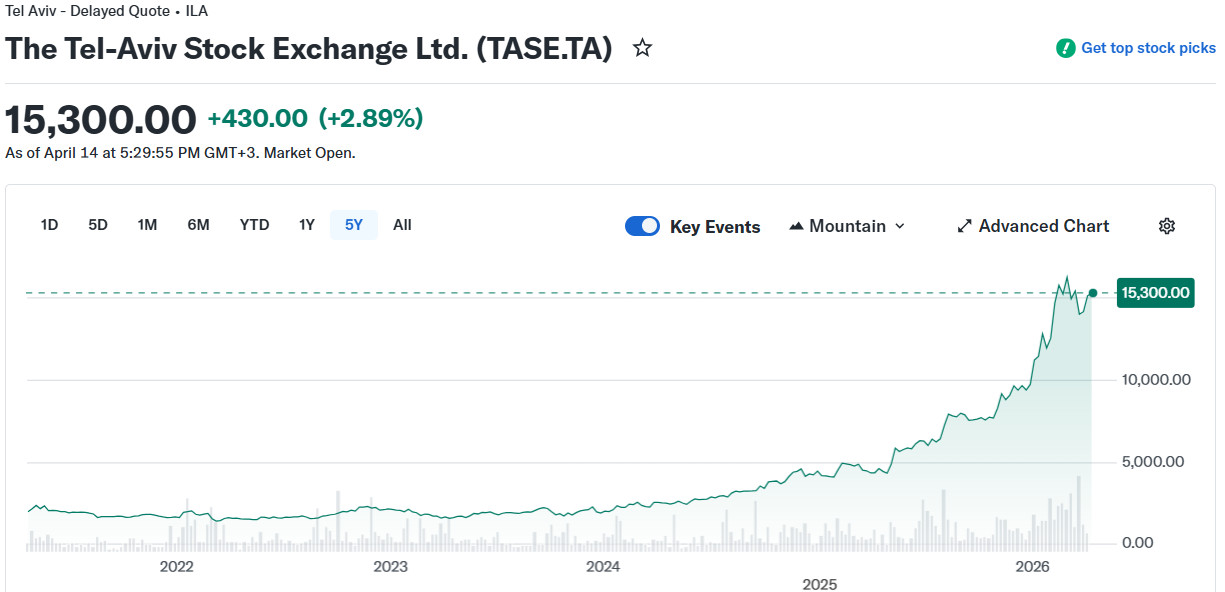
Task: Click the green top stock picks icon
Action: [1066, 48]
